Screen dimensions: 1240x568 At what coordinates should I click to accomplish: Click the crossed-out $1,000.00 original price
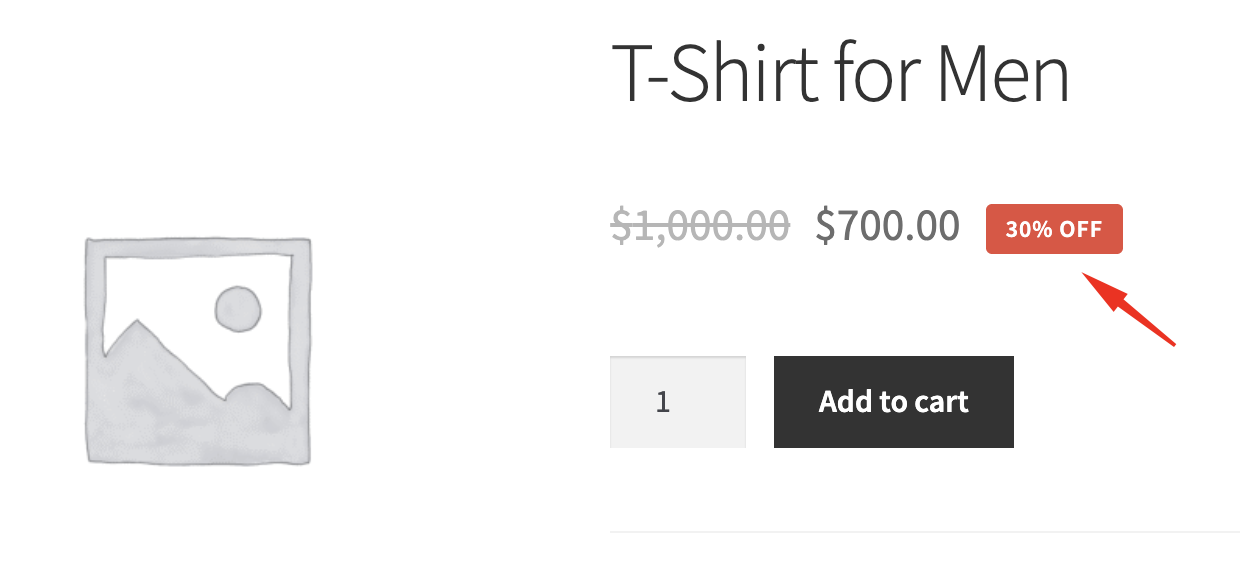pos(700,226)
